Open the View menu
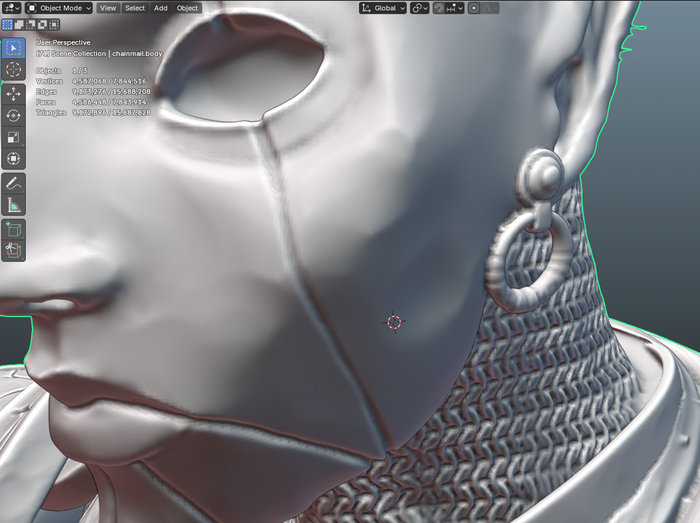Image resolution: width=700 pixels, height=523 pixels. click(107, 8)
